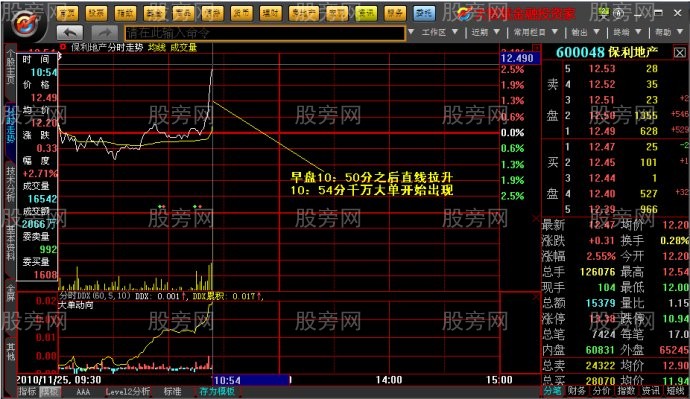
Task: Close the 600048 保利地产 quote panel
Action: (x=679, y=53)
